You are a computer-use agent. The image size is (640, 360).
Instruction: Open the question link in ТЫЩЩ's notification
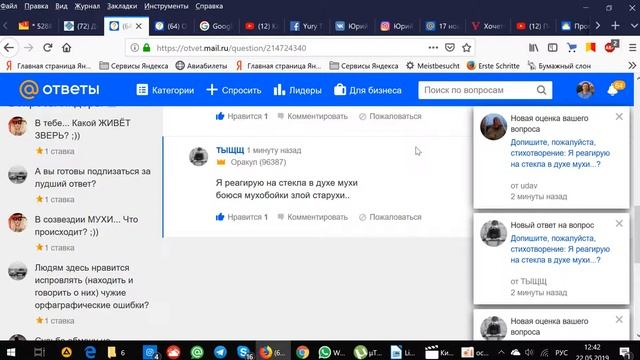point(560,249)
